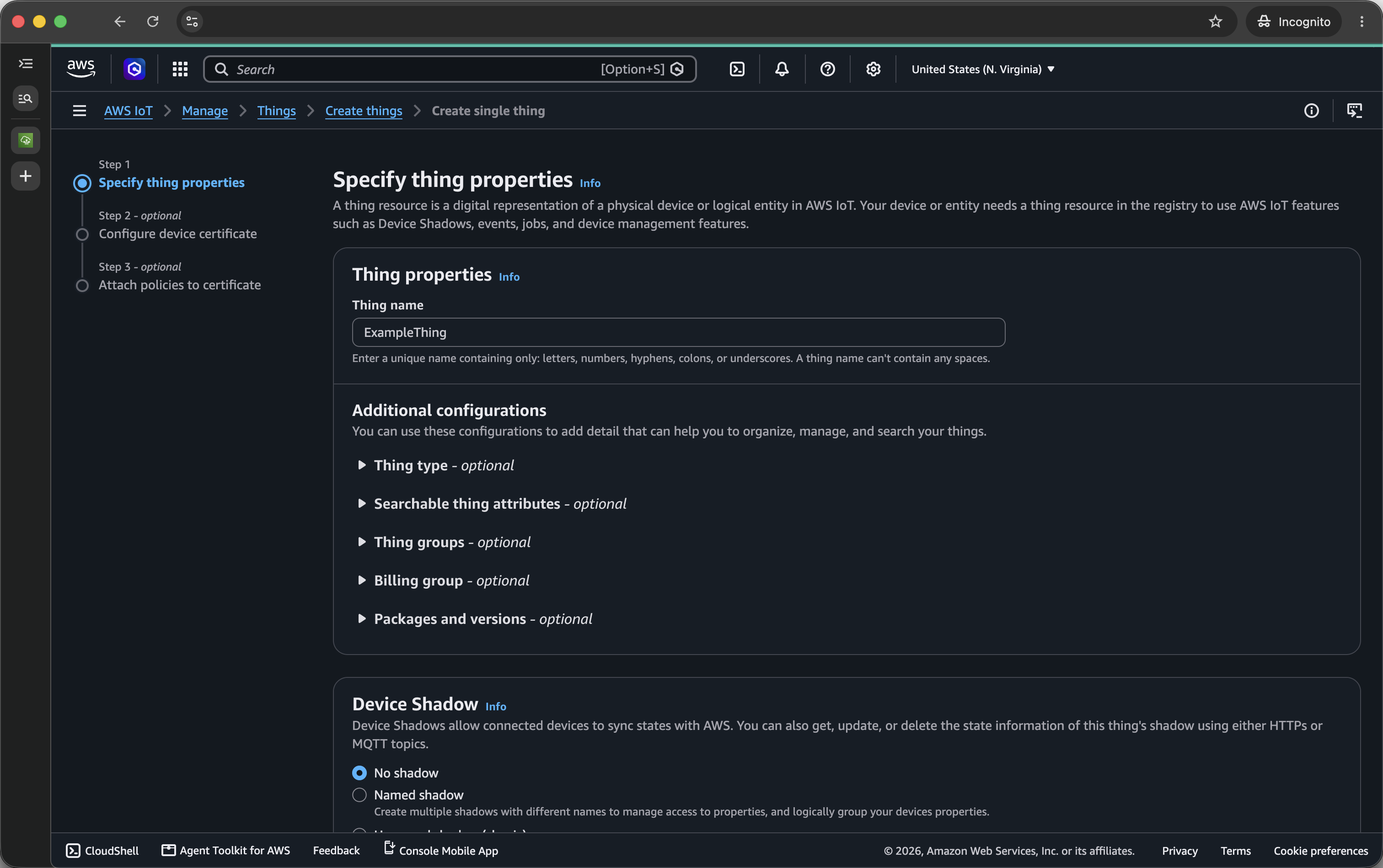The height and width of the screenshot is (868, 1383).
Task: Select step Configure device certificate
Action: click(177, 234)
